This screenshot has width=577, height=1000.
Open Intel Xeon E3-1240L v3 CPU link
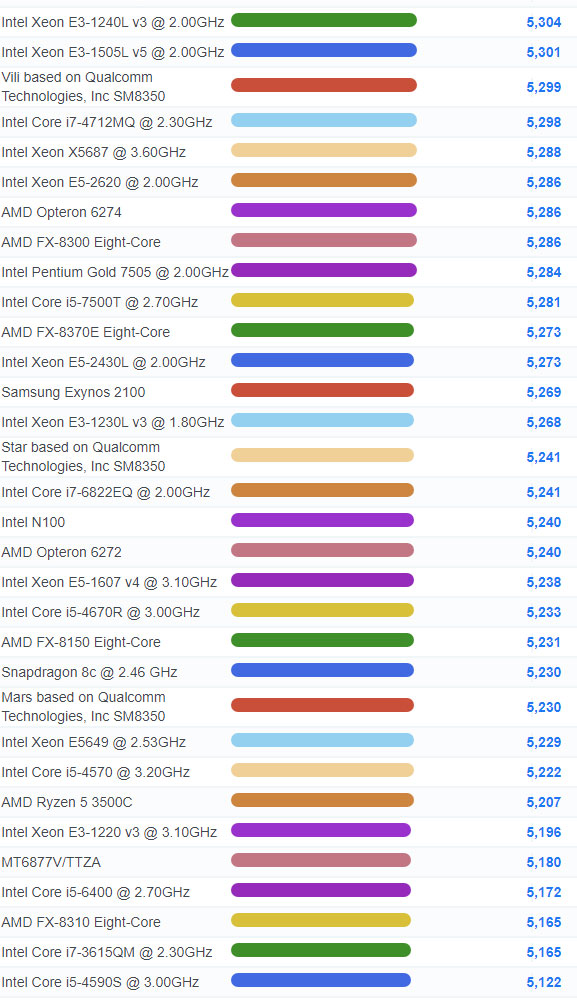tap(113, 22)
